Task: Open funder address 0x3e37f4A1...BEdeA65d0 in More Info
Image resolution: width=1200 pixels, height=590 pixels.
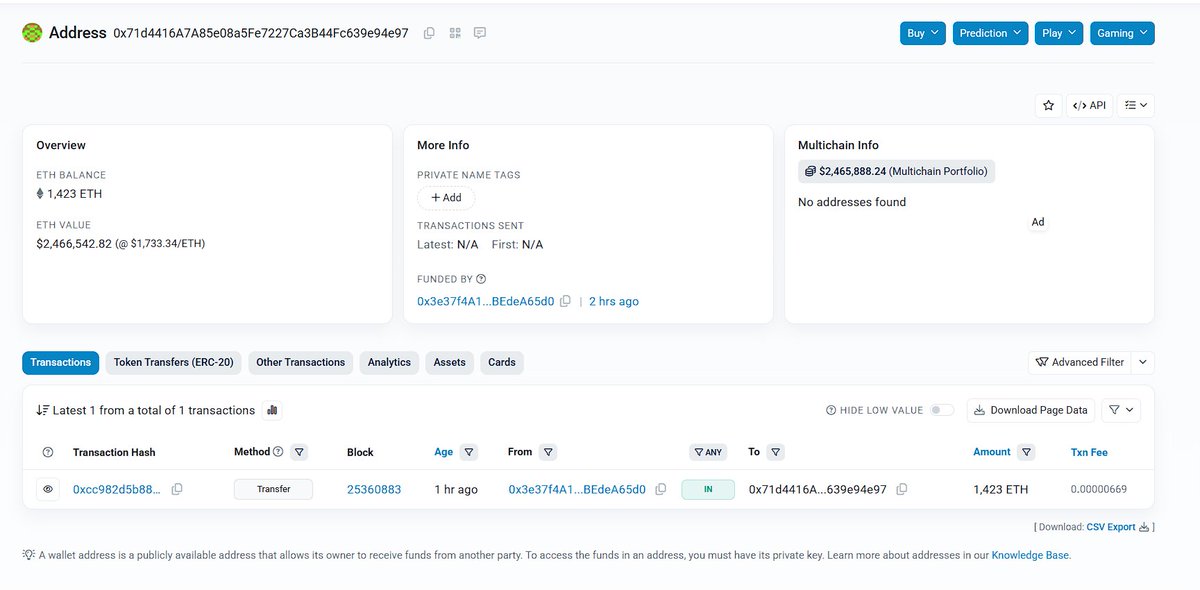Action: pos(485,301)
